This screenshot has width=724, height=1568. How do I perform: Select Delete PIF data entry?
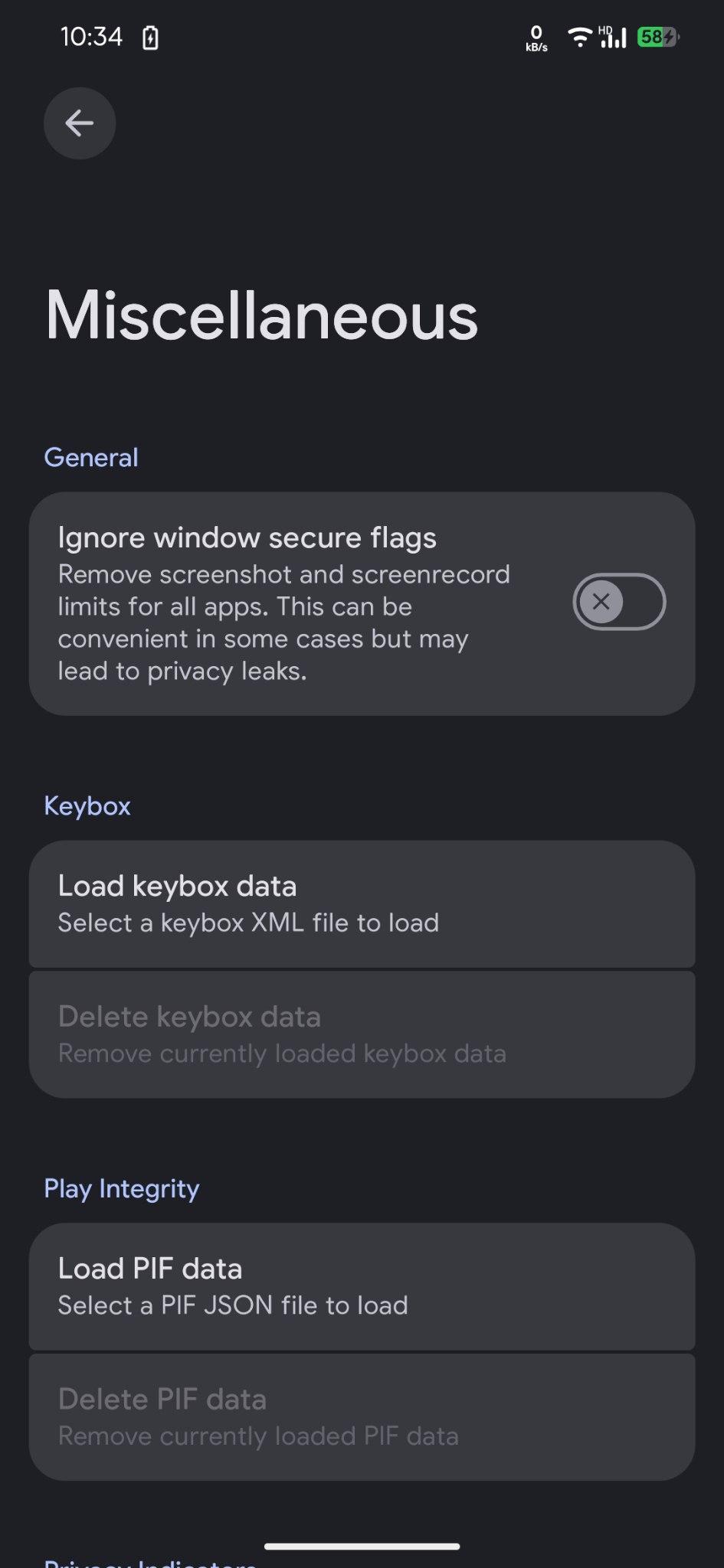(x=362, y=1417)
